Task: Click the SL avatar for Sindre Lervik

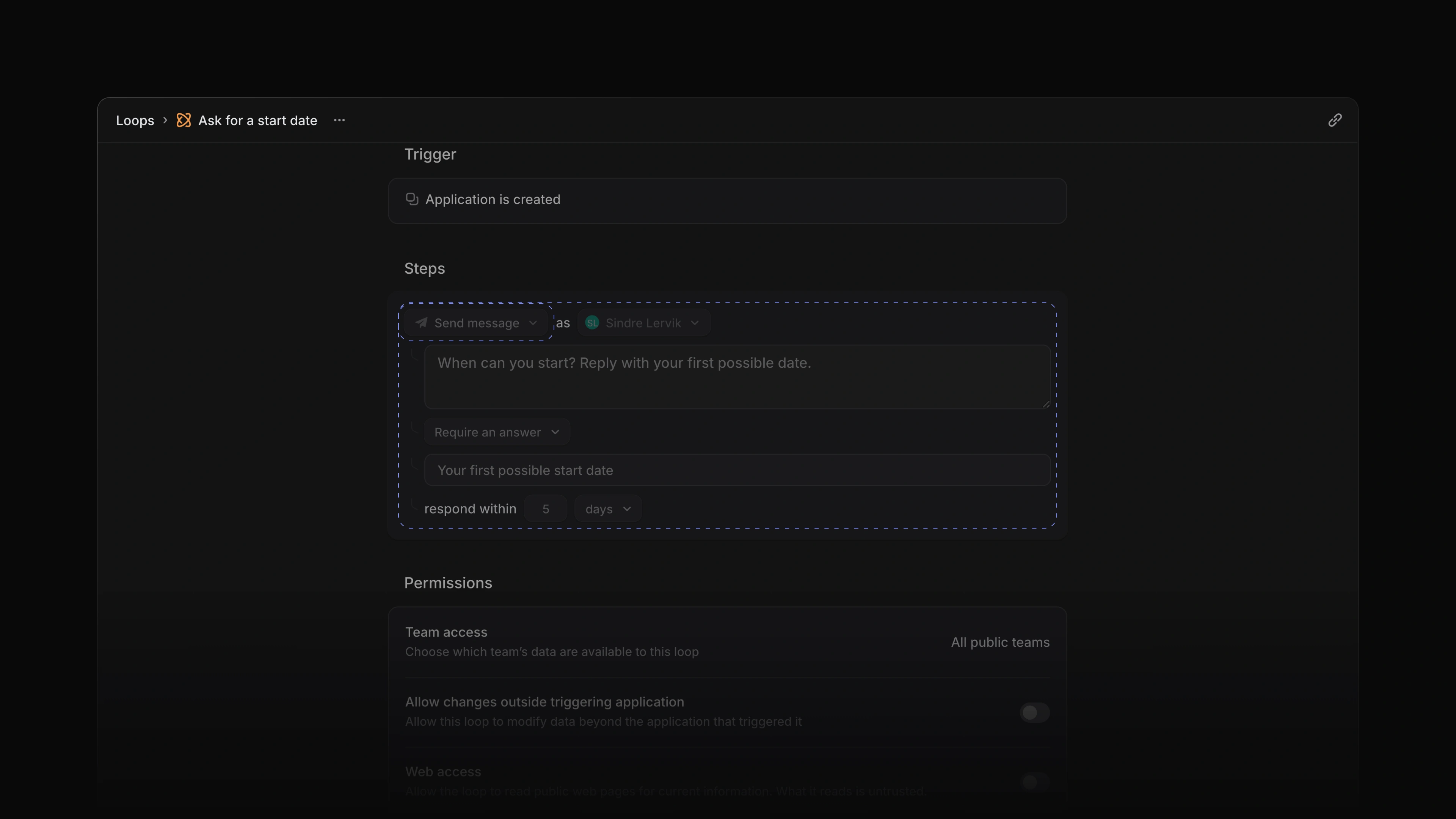Action: (592, 323)
